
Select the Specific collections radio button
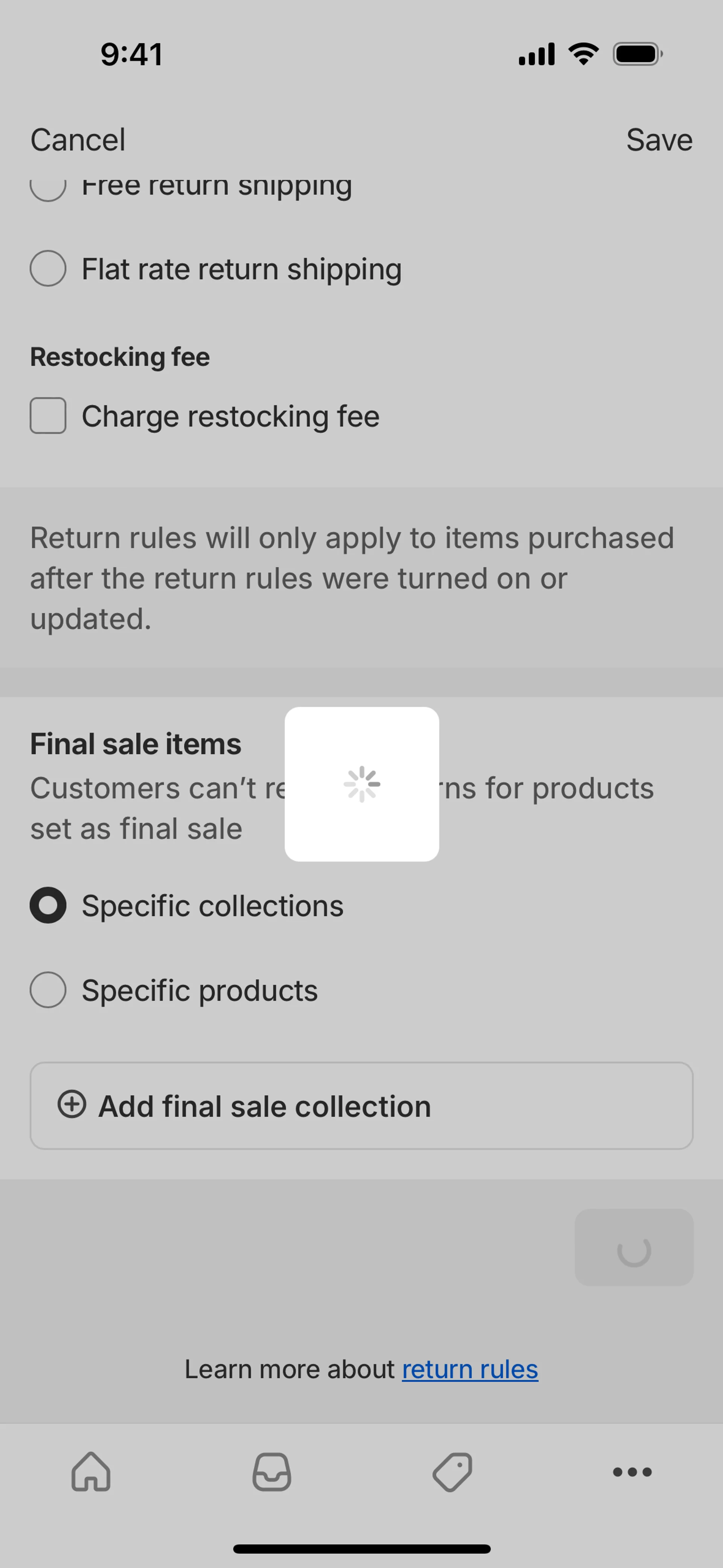(x=48, y=905)
